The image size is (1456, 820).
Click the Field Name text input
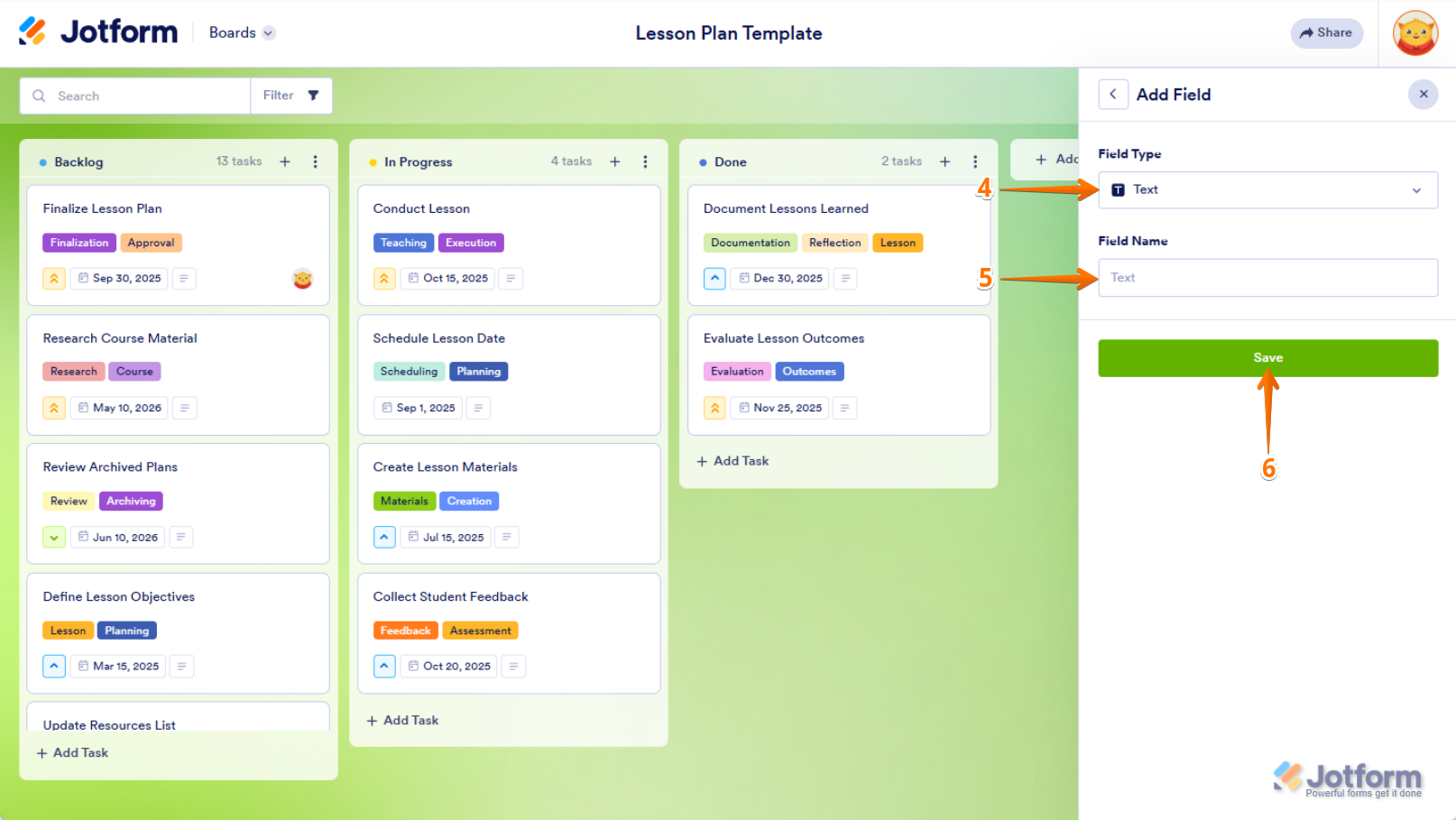click(x=1267, y=278)
